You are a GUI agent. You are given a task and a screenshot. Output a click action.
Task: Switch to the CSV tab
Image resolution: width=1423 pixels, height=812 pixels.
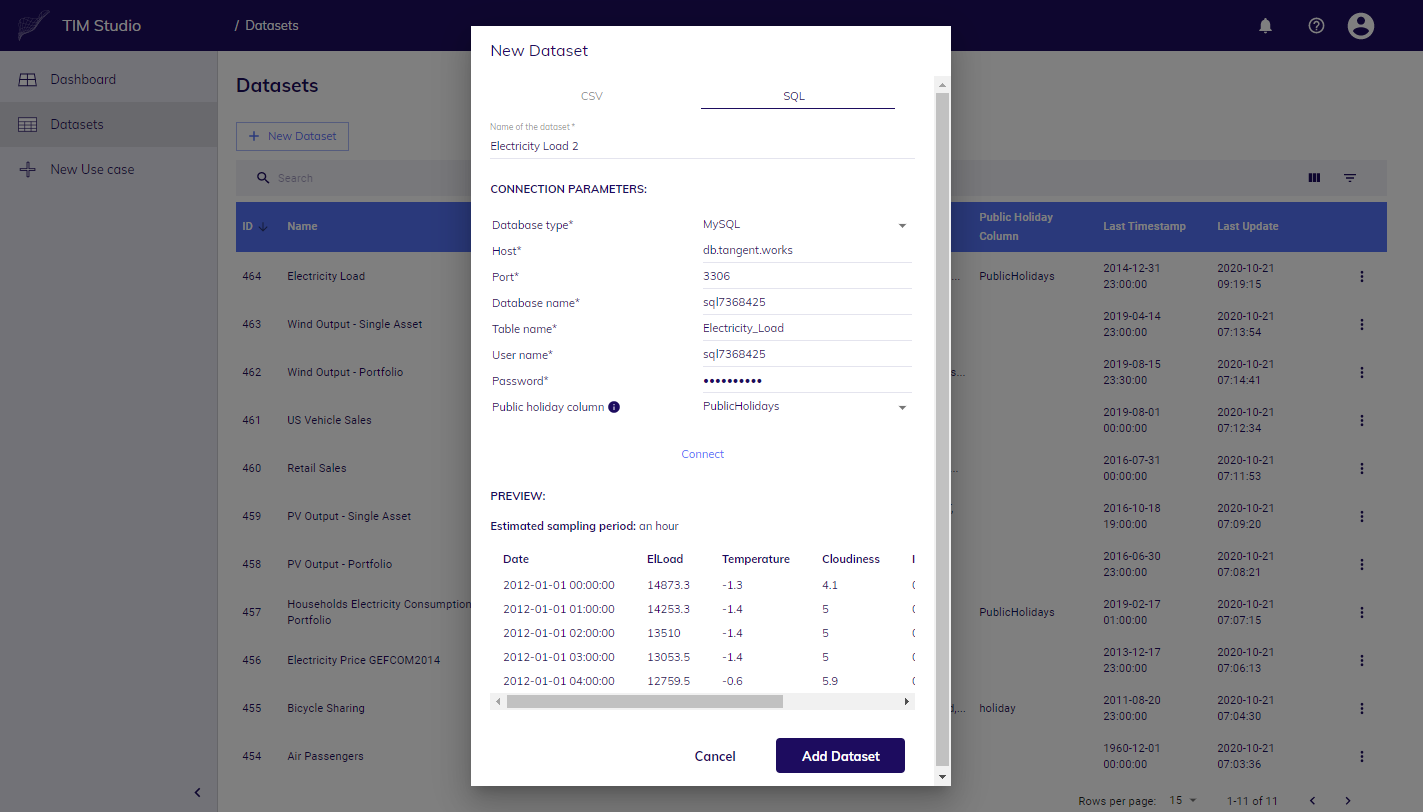click(x=592, y=97)
